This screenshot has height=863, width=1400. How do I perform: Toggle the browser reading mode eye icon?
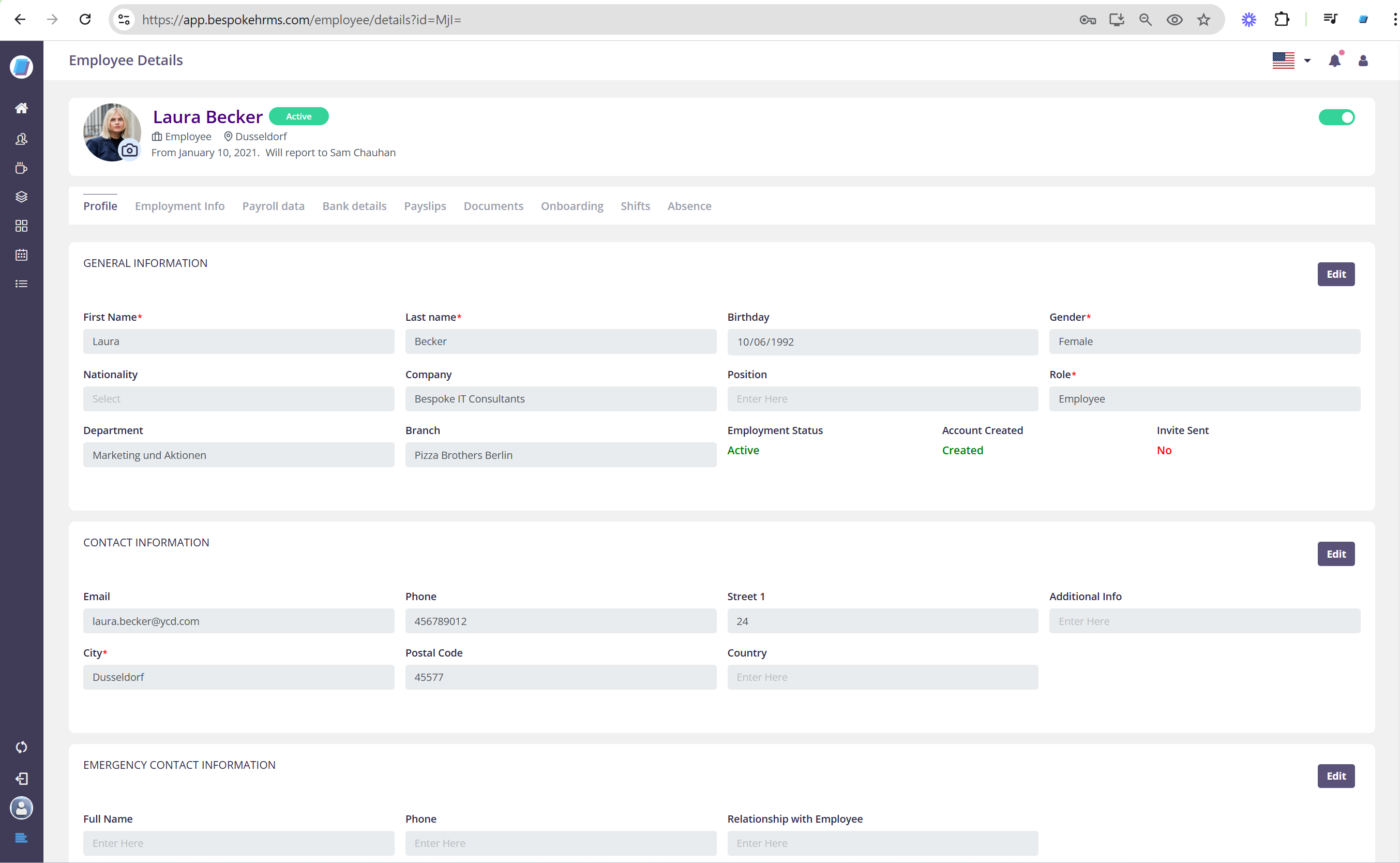(1174, 19)
